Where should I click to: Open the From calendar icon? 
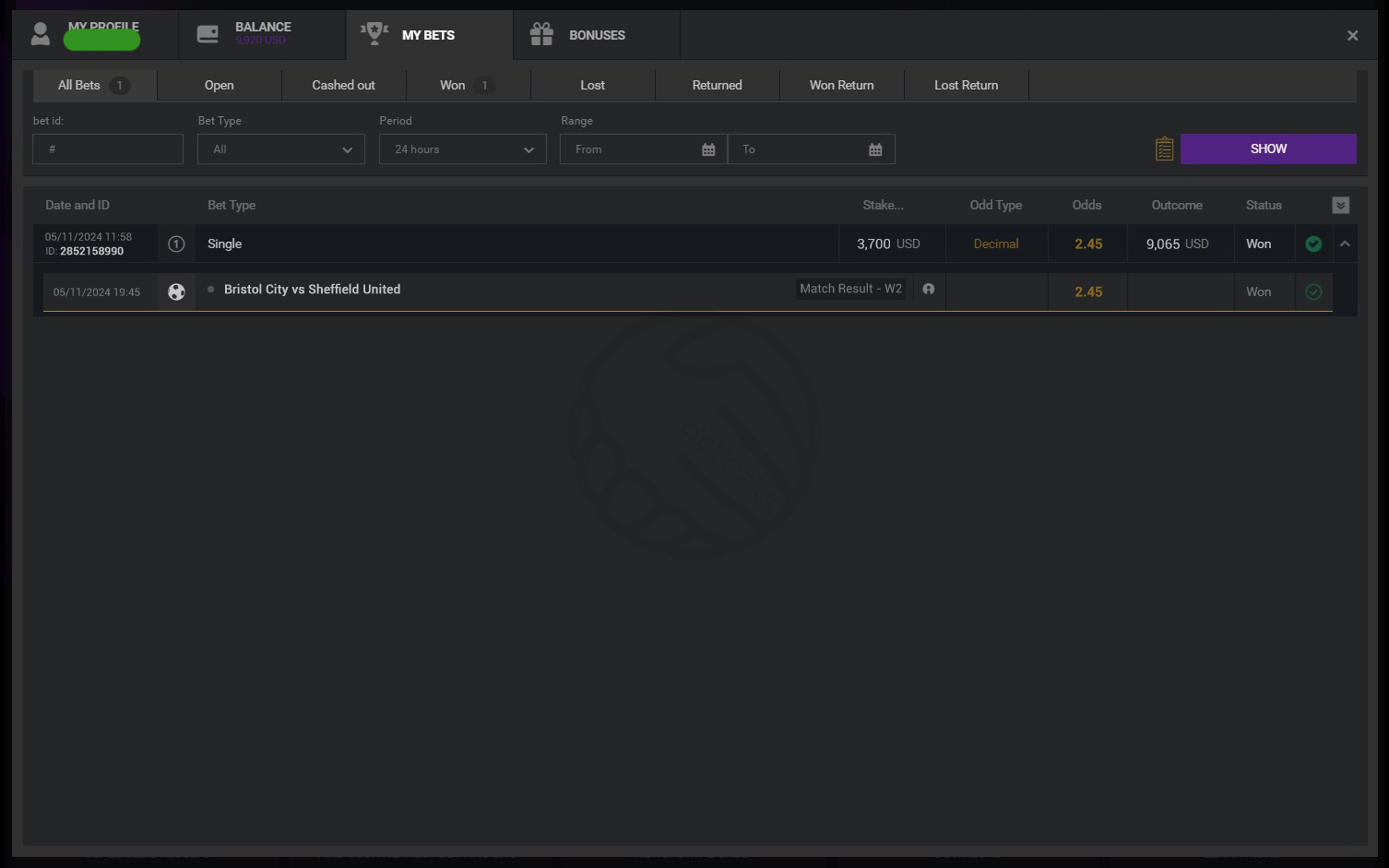(x=708, y=149)
